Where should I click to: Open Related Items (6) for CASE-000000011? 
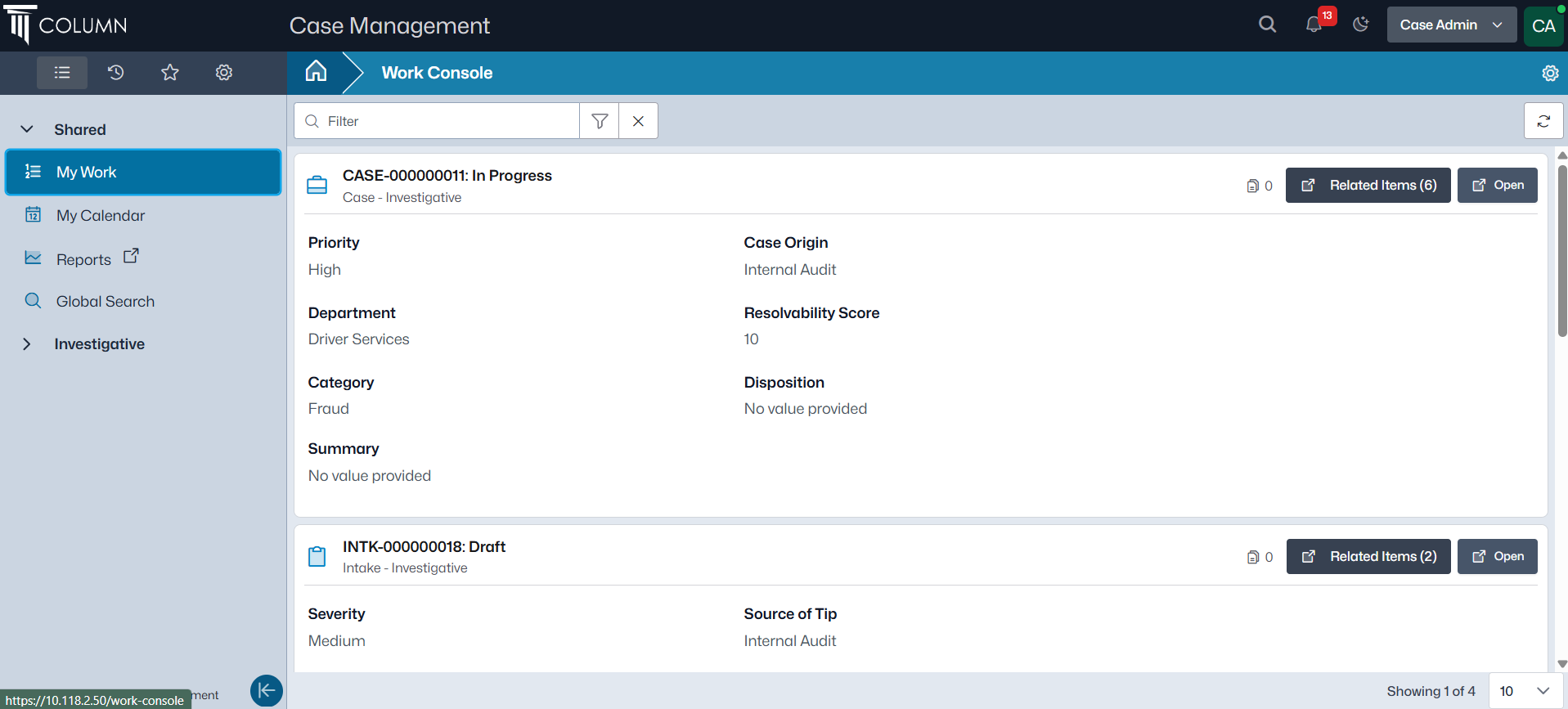point(1368,186)
